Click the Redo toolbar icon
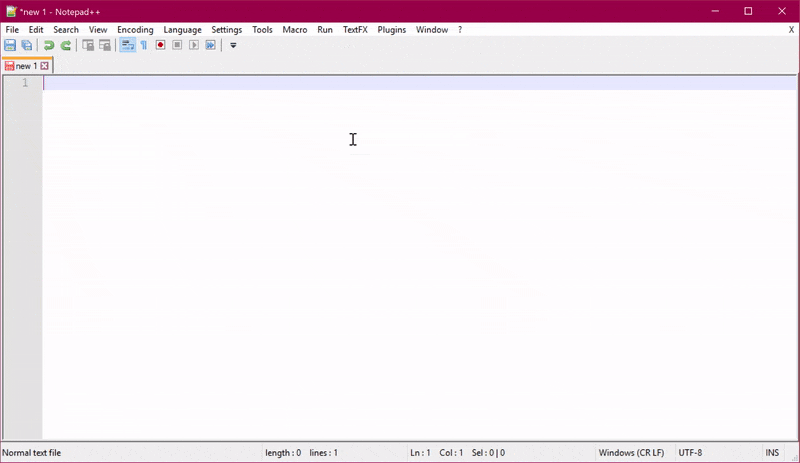This screenshot has height=463, width=800. (x=66, y=45)
